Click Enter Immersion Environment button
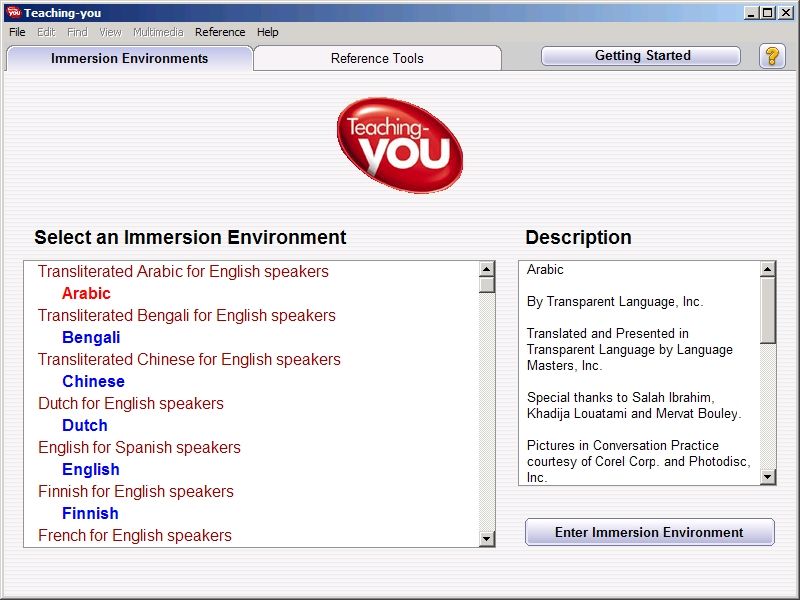 649,532
